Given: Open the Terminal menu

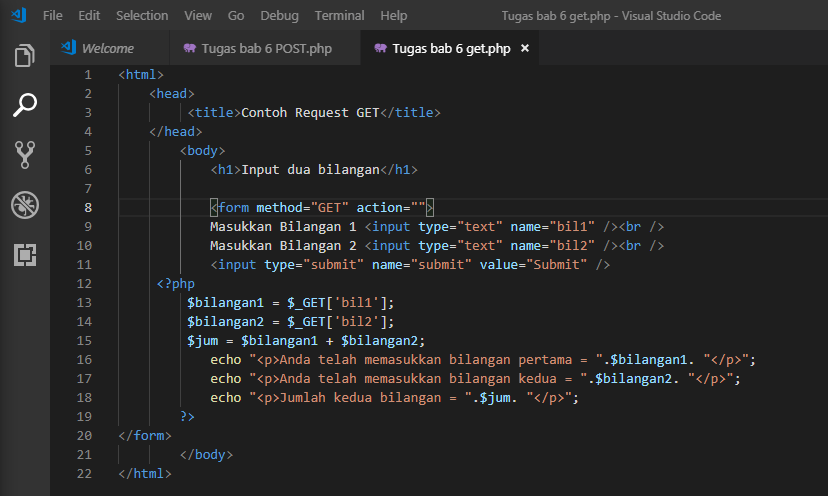Looking at the screenshot, I should (340, 16).
